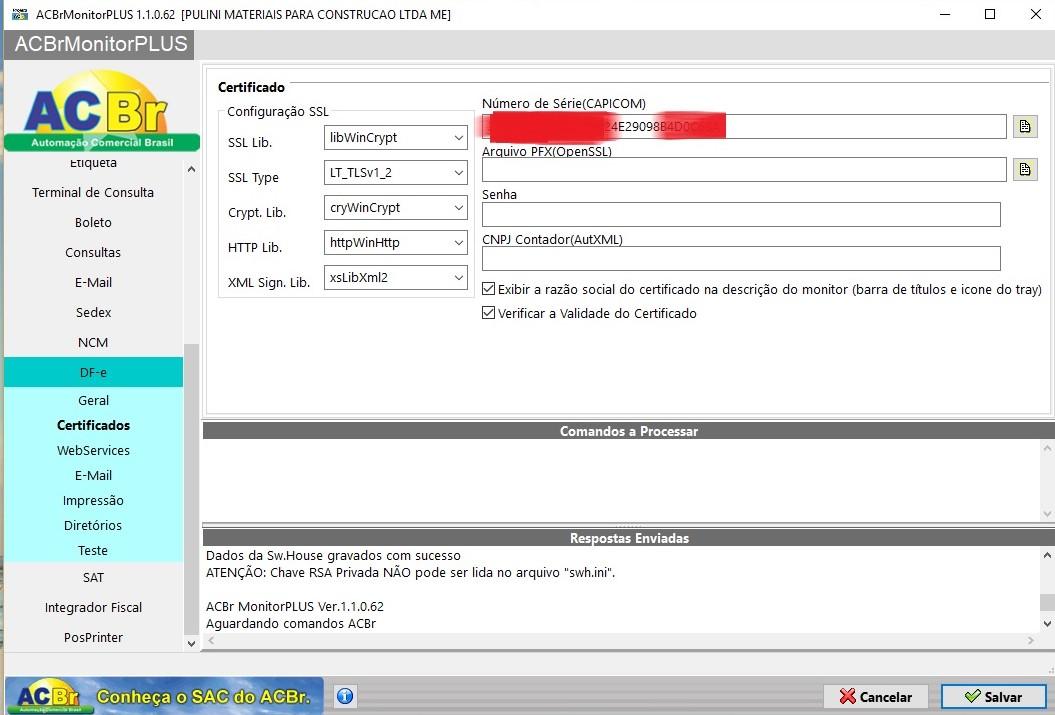Click scroll down arrow in Respostas Enviadas
1055x715 pixels.
click(1047, 624)
